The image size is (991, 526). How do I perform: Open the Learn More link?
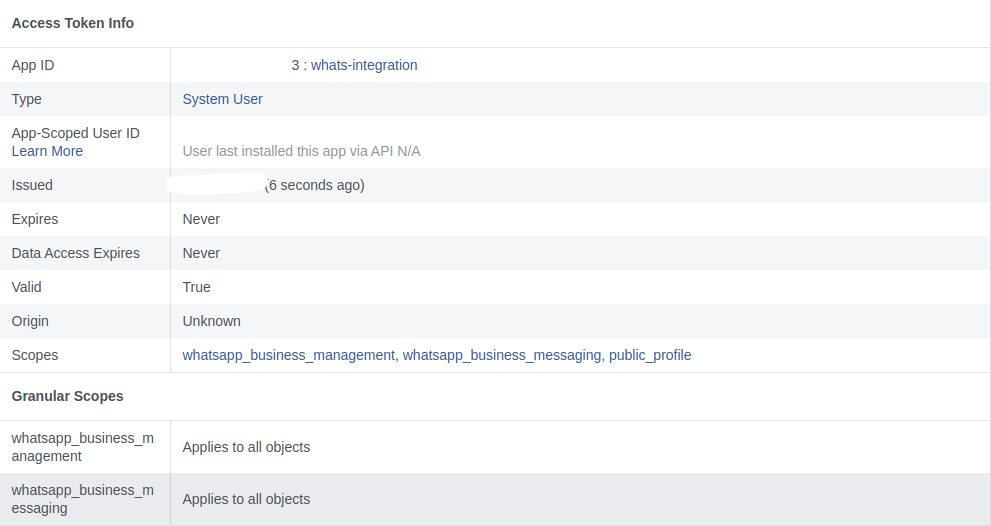[47, 151]
